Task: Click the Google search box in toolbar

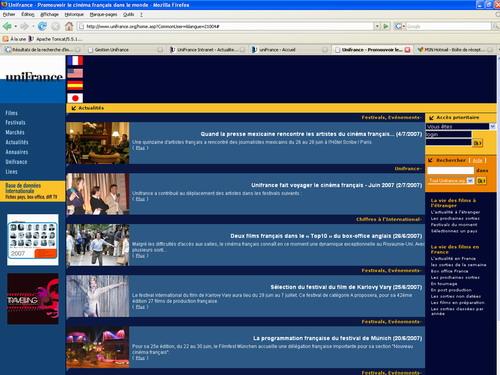Action: click(x=449, y=26)
